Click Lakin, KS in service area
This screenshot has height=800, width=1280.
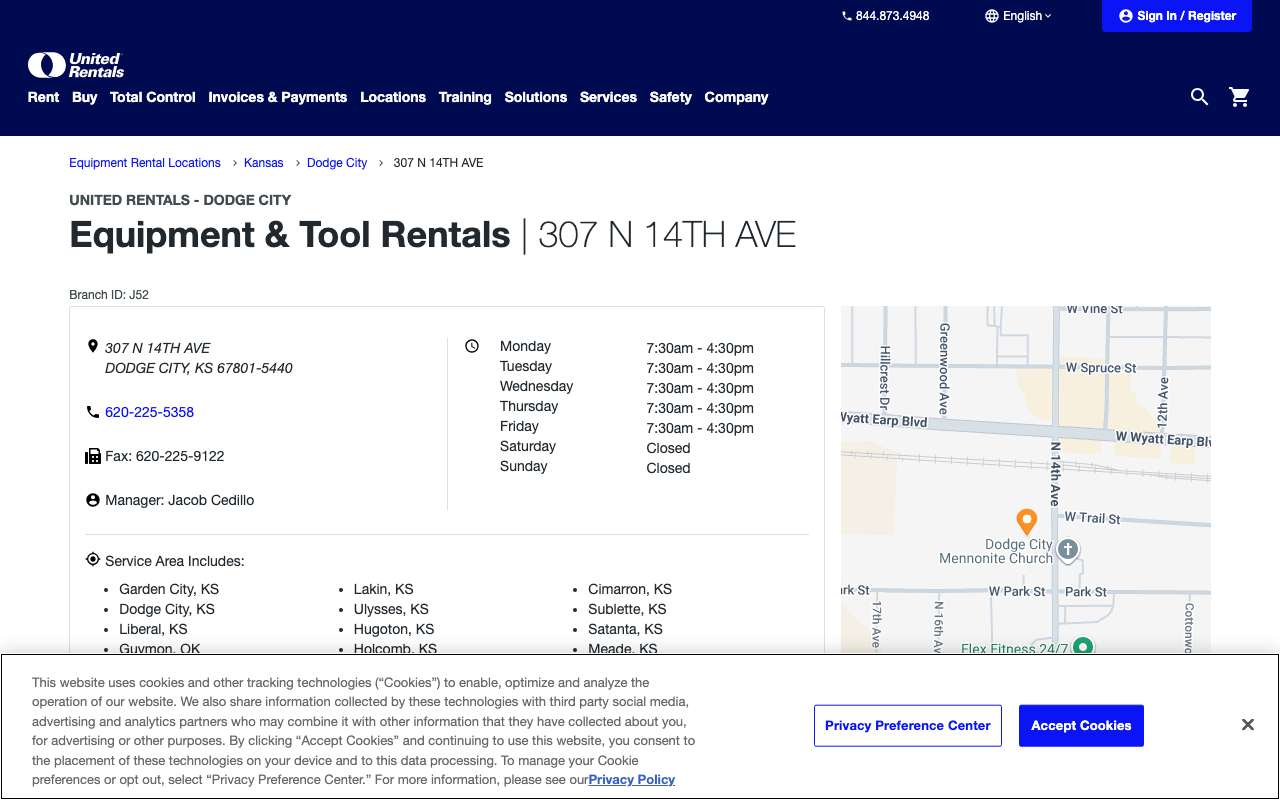383,589
